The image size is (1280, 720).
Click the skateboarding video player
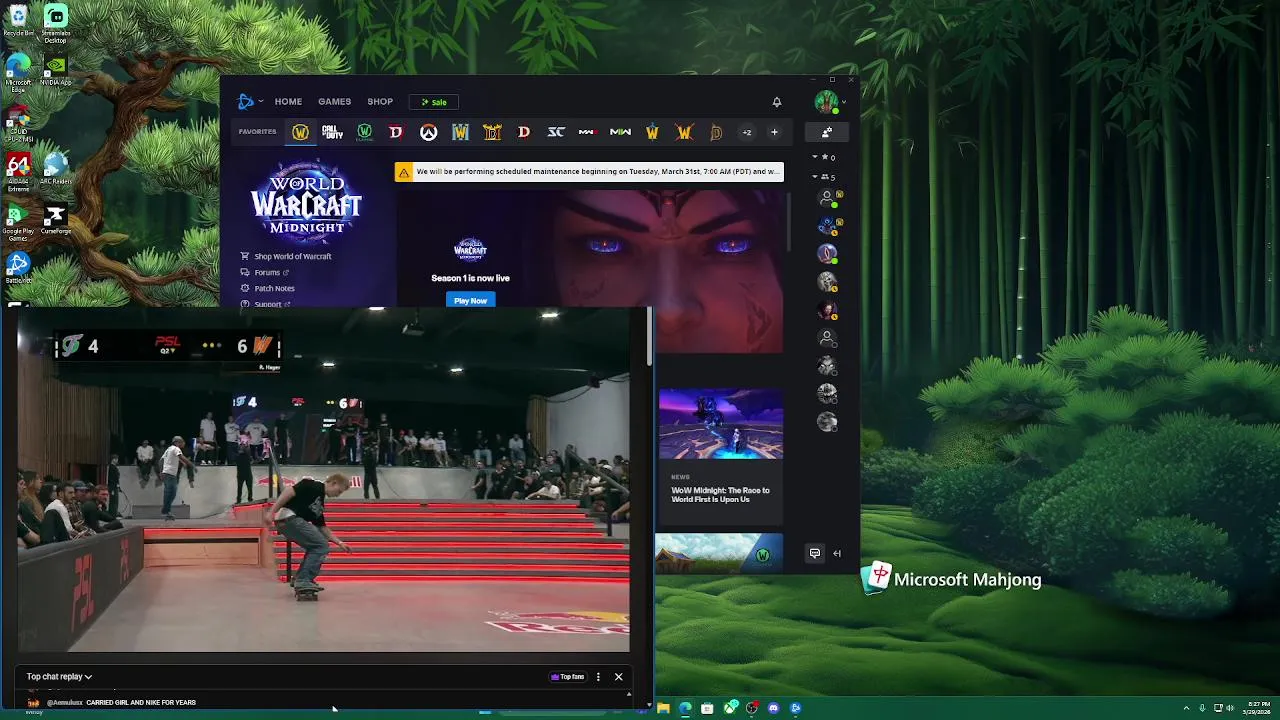click(323, 480)
